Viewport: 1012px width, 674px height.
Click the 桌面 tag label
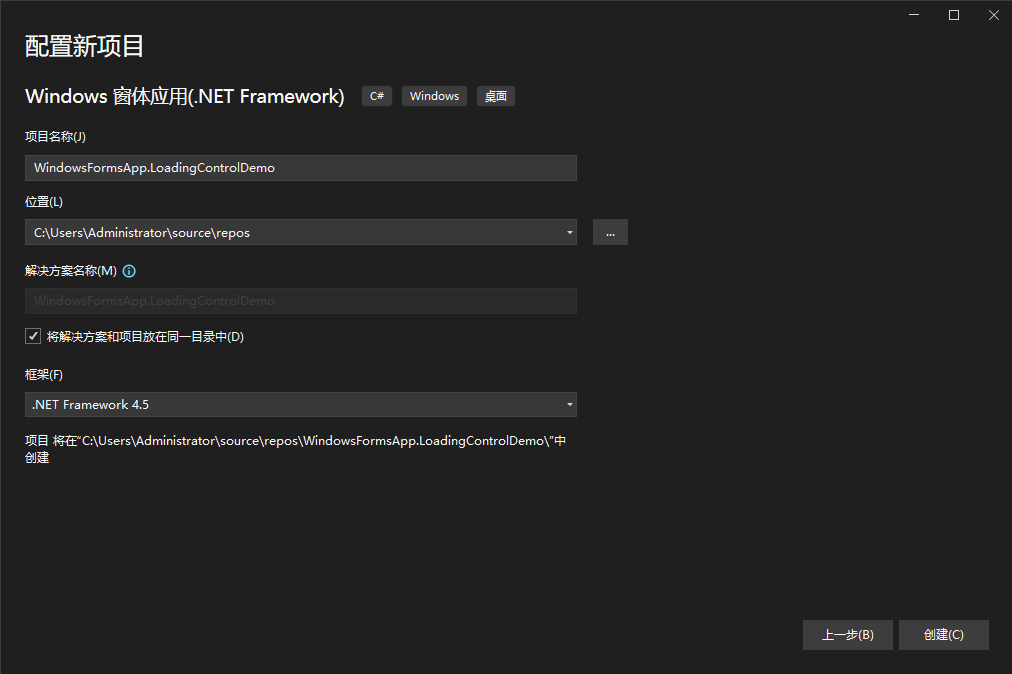[x=496, y=96]
